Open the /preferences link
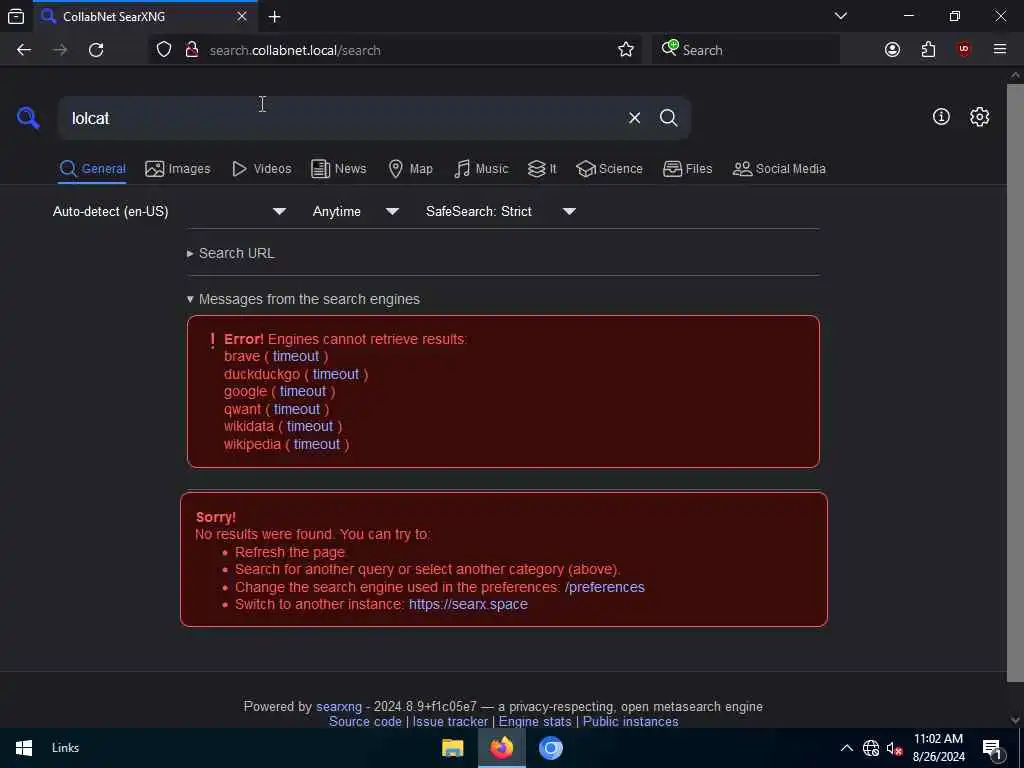The width and height of the screenshot is (1024, 768). (x=605, y=587)
